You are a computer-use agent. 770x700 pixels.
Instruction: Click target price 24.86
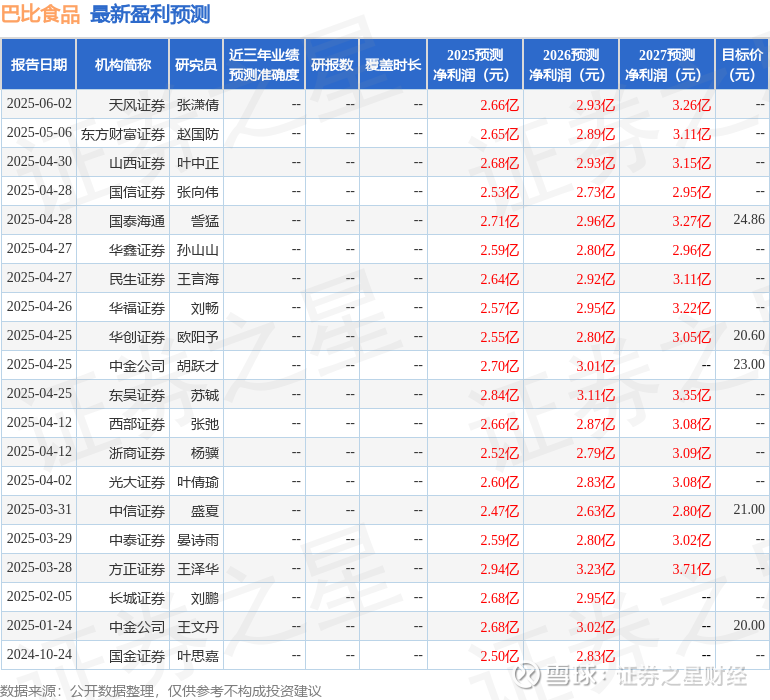point(749,219)
